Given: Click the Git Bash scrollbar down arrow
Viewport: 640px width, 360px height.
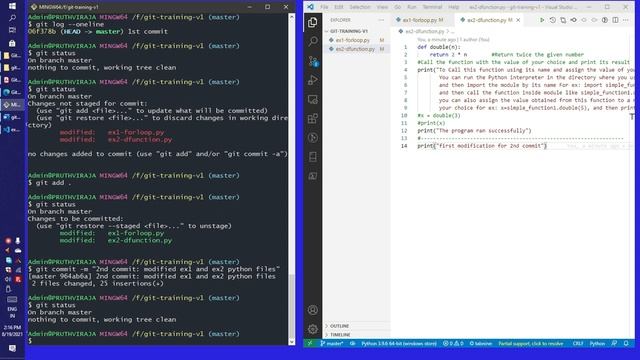Looking at the screenshot, I should tap(291, 342).
